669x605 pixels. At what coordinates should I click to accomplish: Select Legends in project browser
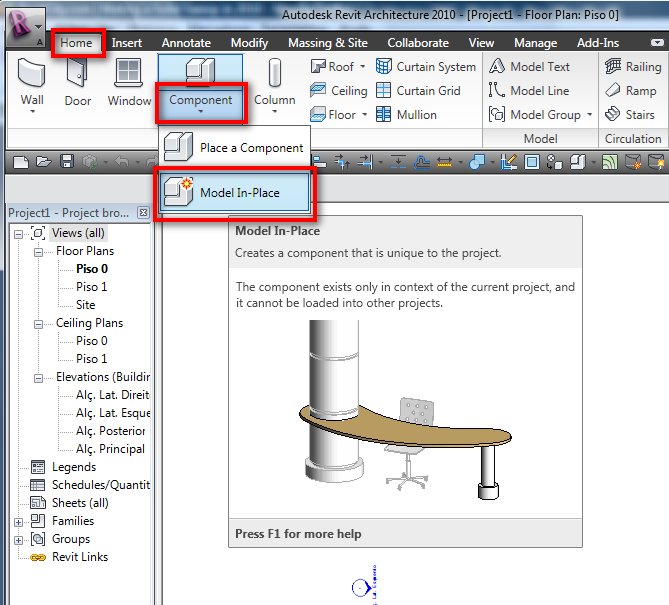click(x=74, y=467)
